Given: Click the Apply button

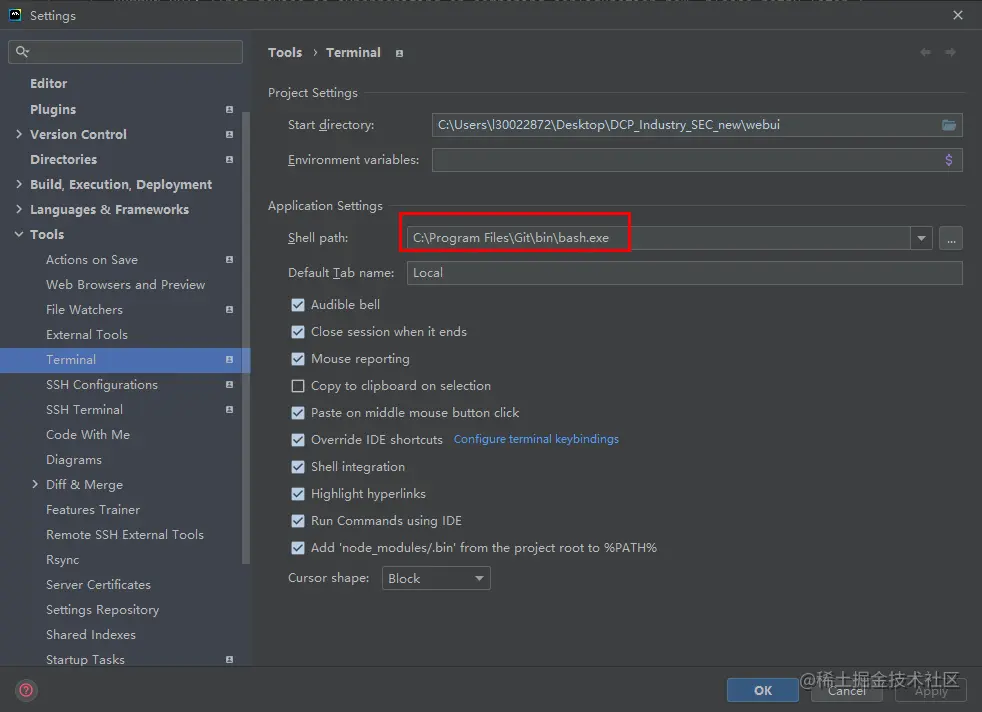Looking at the screenshot, I should pos(931,690).
